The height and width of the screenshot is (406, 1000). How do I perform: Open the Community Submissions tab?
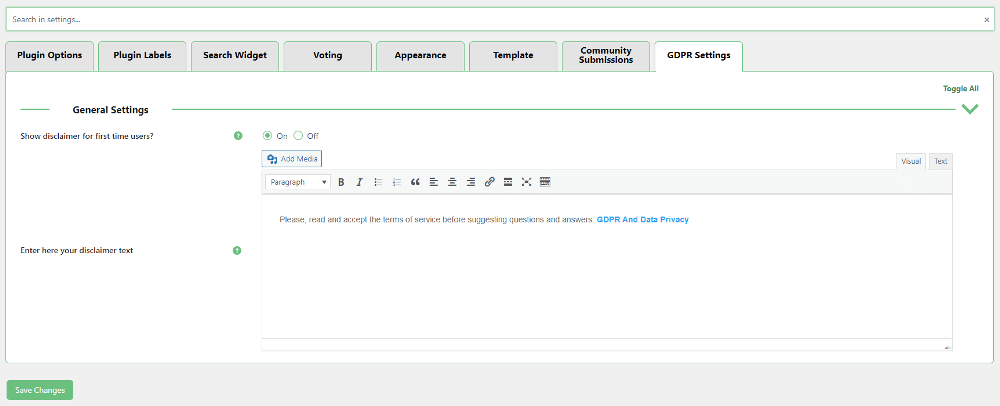(605, 56)
